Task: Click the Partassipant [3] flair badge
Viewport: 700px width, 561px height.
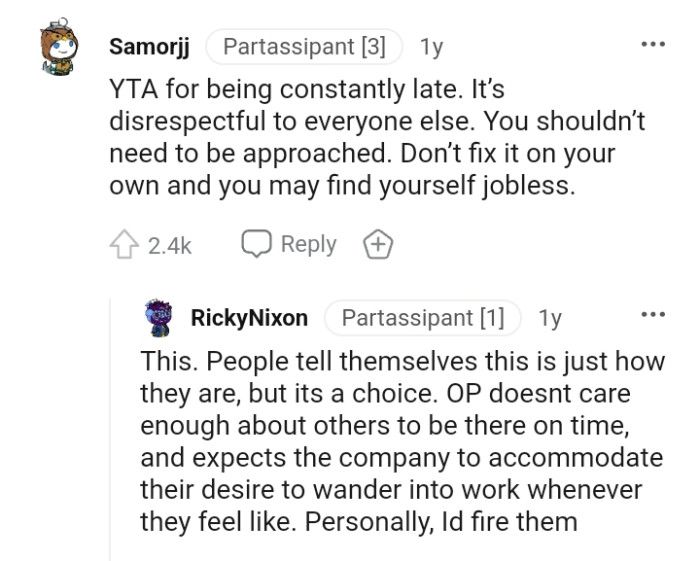Action: pos(303,47)
